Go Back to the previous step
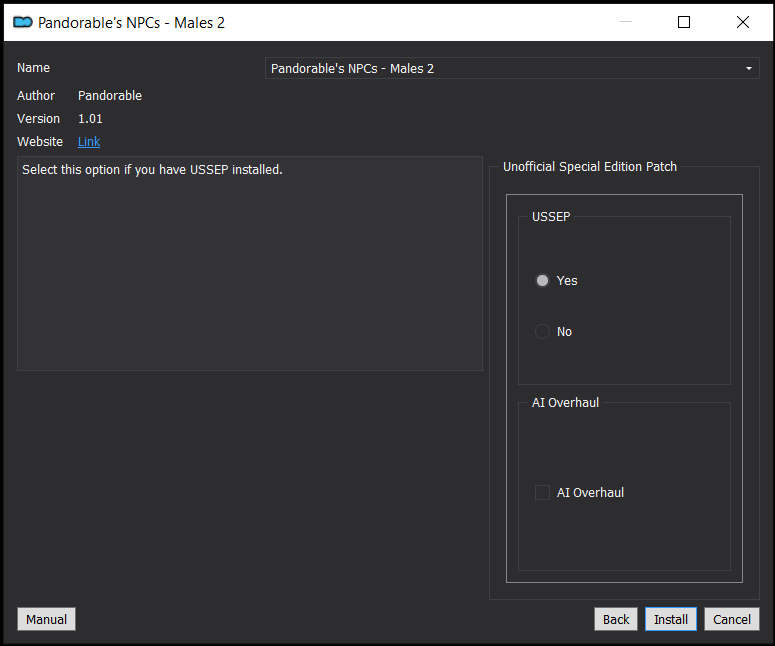Screen dimensions: 775x646 [616, 619]
